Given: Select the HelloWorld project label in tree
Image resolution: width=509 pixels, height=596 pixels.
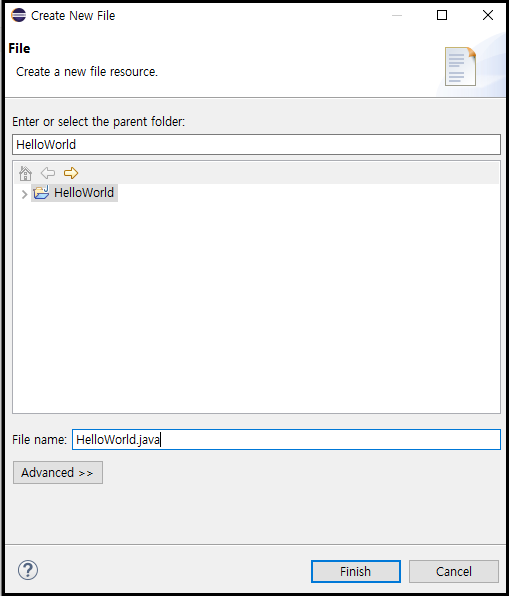Looking at the screenshot, I should (84, 193).
